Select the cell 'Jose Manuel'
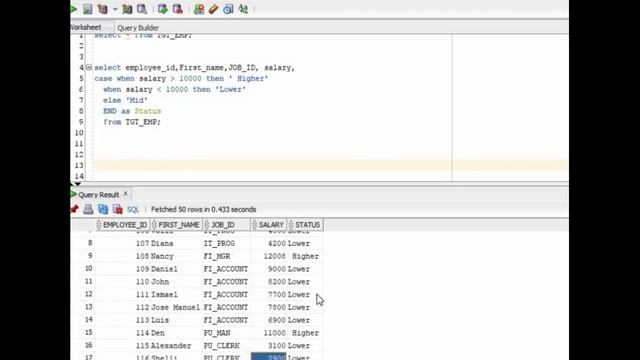640x360 pixels. click(x=176, y=307)
